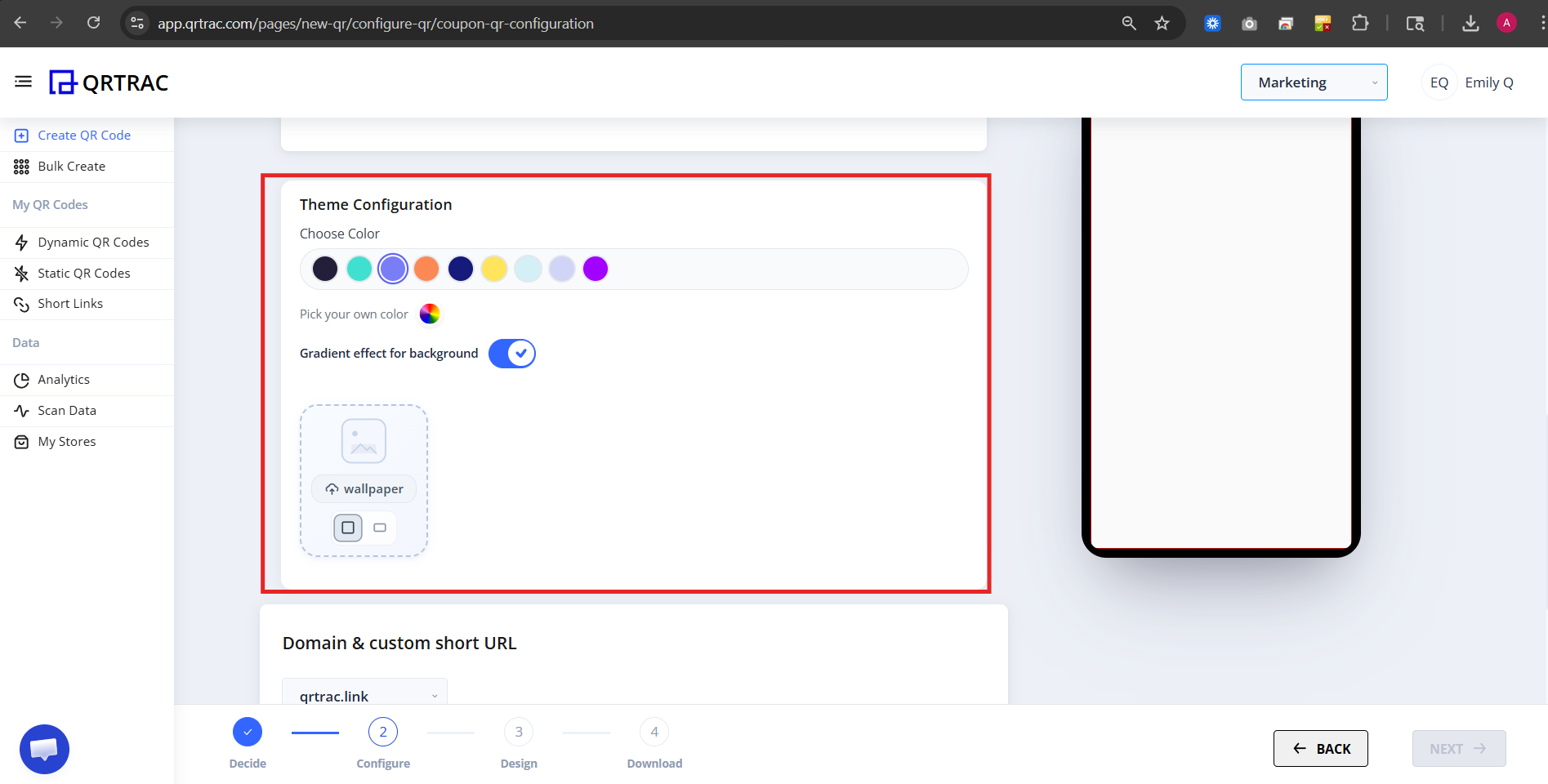Go to the Design step
This screenshot has height=784, width=1548.
coord(518,731)
